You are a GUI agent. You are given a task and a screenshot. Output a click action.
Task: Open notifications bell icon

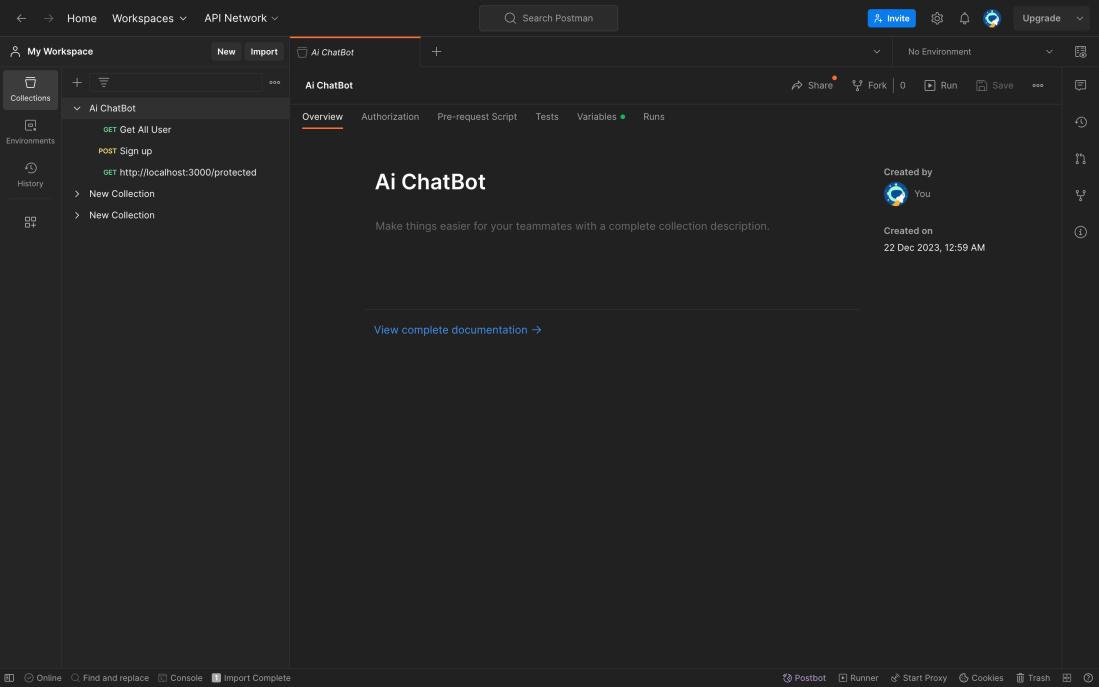[964, 18]
